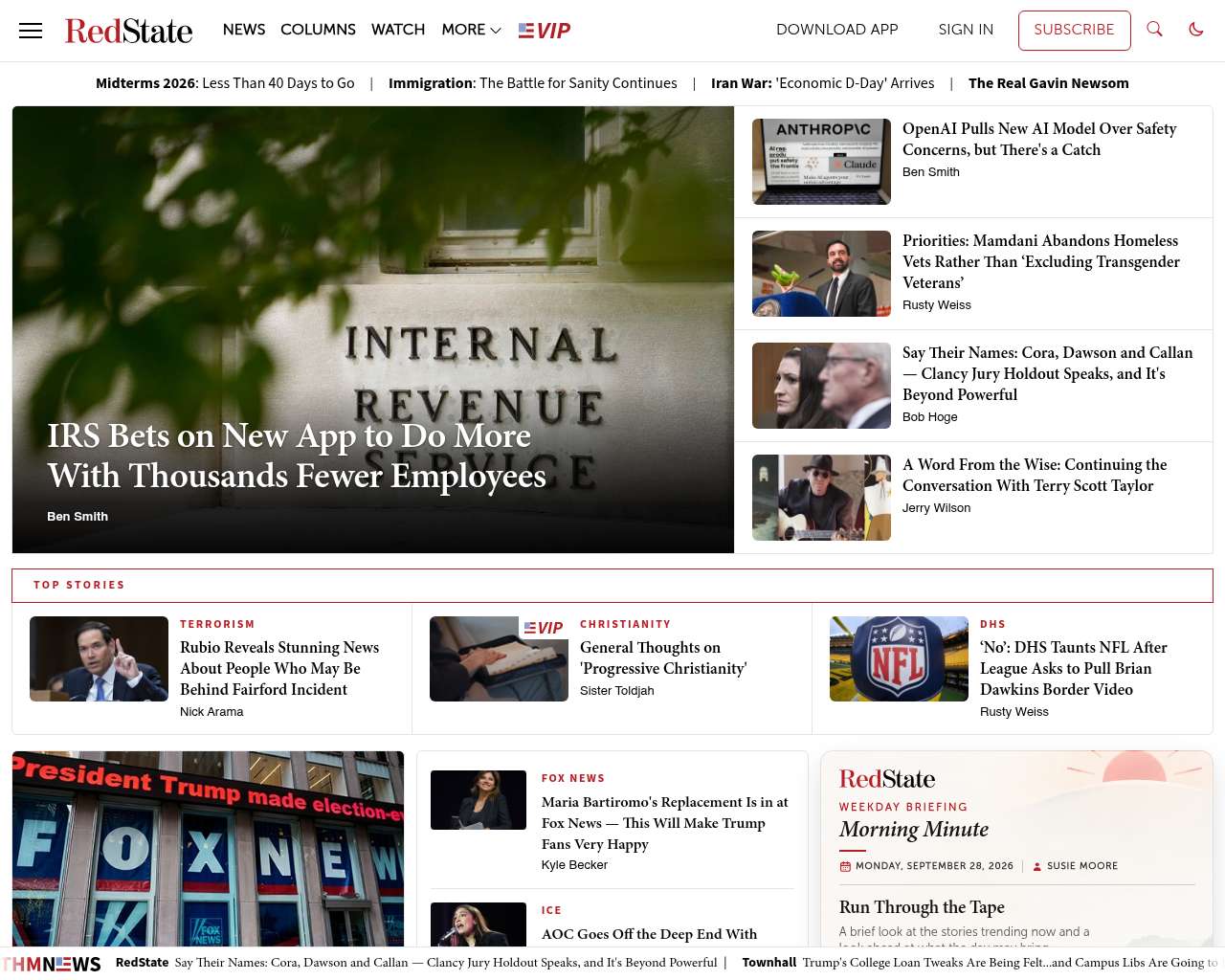The height and width of the screenshot is (980, 1225).
Task: Expand the MORE dropdown menu
Action: click(x=472, y=30)
